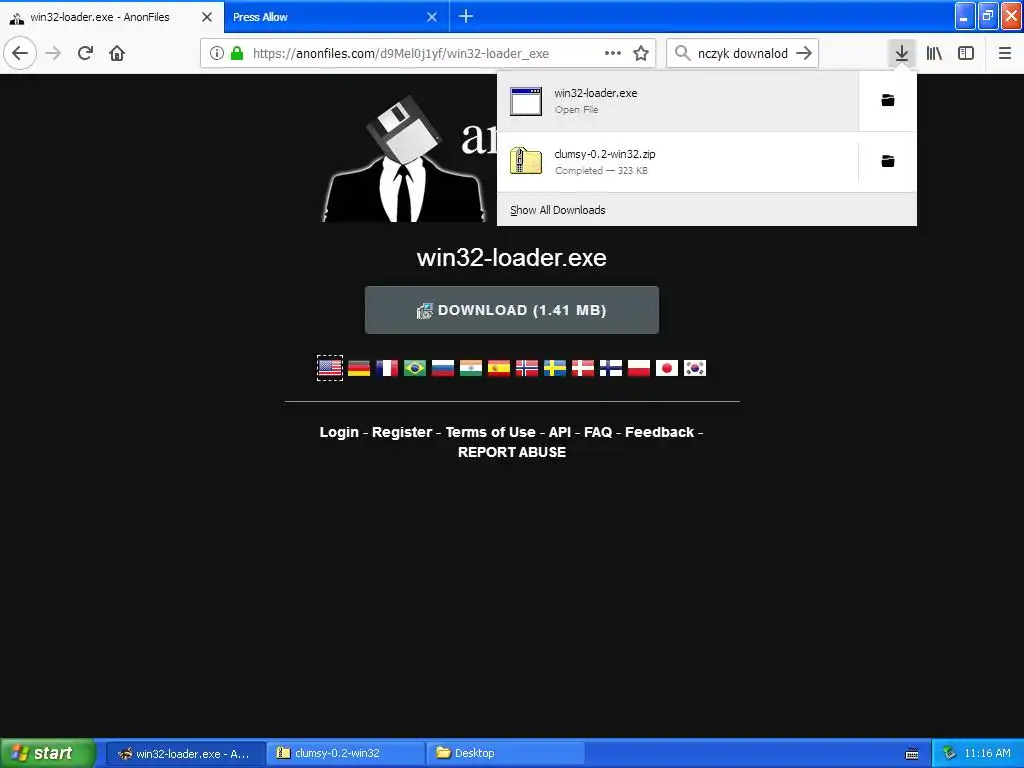Pick the Spanish flag language
The height and width of the screenshot is (768, 1024).
point(499,368)
